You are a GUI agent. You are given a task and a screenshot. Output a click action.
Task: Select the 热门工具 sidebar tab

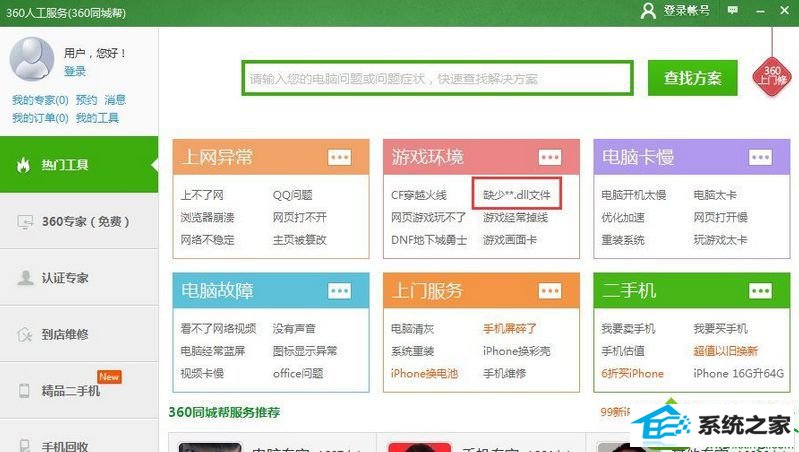point(79,165)
